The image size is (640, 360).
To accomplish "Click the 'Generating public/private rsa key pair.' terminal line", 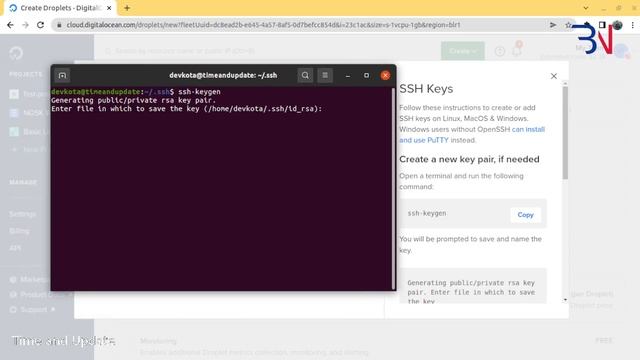I will [x=133, y=100].
